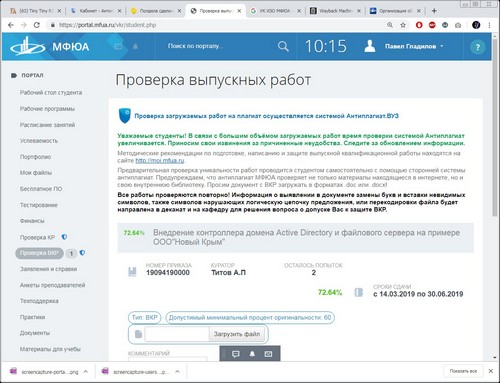
Task: Click the browser back arrow
Action: [x=11, y=25]
